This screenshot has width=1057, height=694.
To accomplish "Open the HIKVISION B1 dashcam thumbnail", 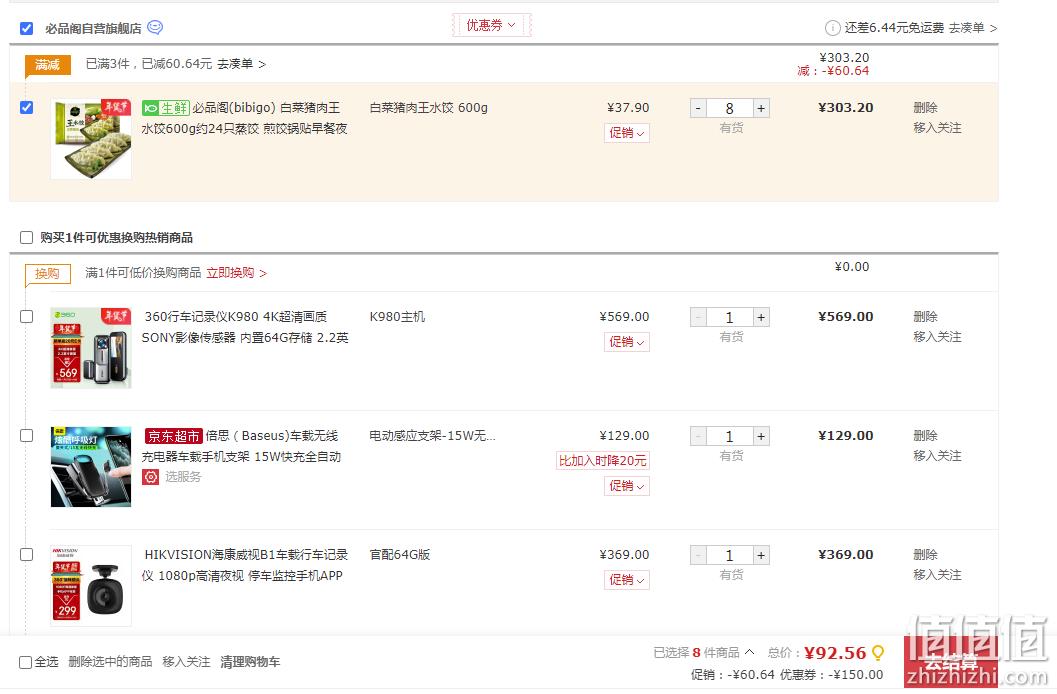I will [x=91, y=586].
